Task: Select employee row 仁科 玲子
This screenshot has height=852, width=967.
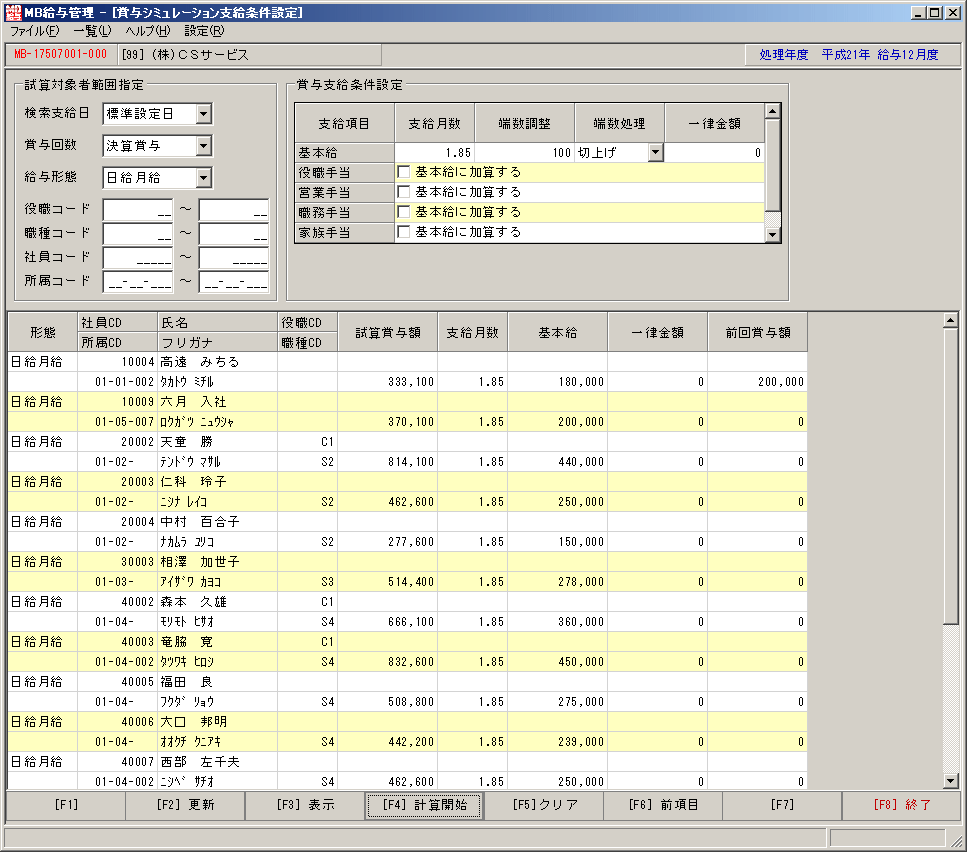Action: point(408,492)
